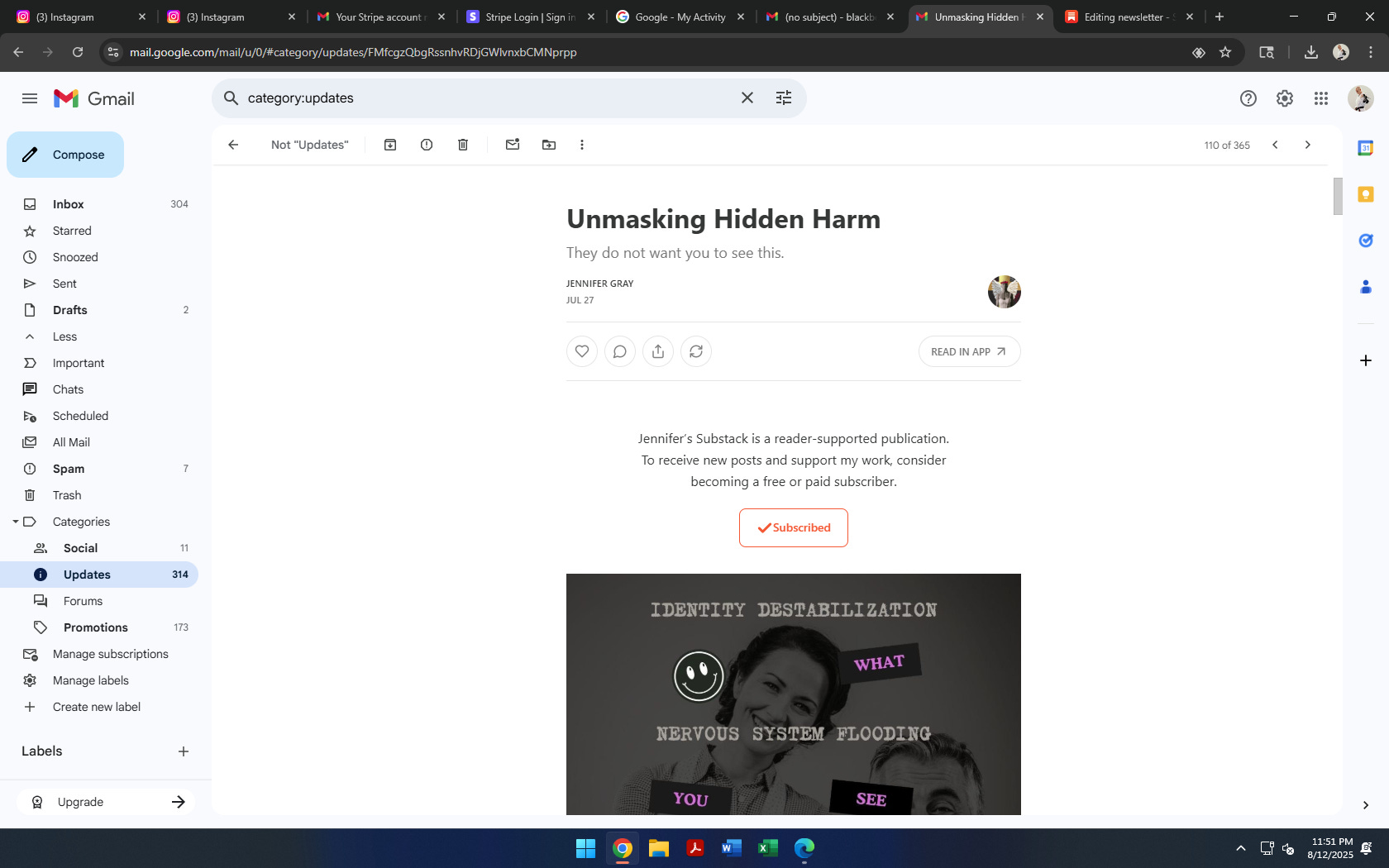Open Excel from the taskbar
Image resolution: width=1389 pixels, height=868 pixels.
pos(768,848)
